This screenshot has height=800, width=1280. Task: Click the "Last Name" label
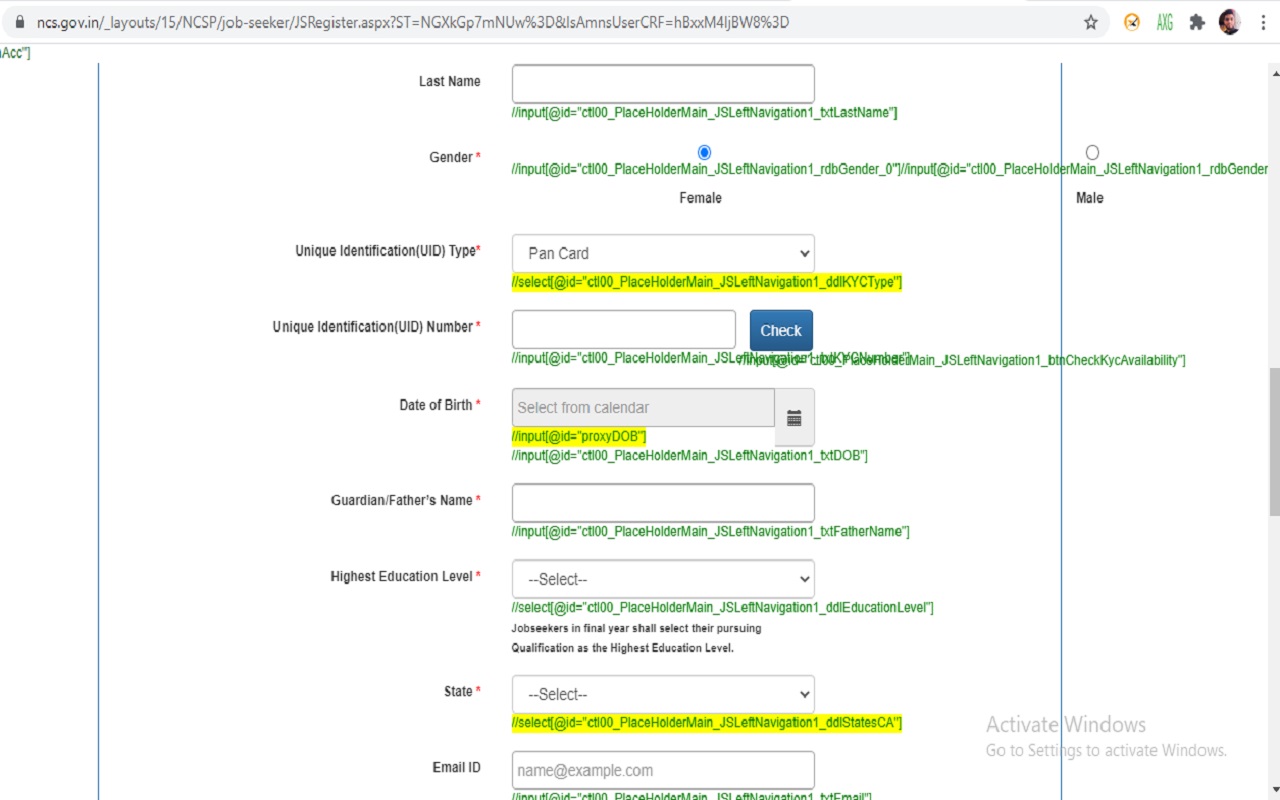[x=449, y=81]
